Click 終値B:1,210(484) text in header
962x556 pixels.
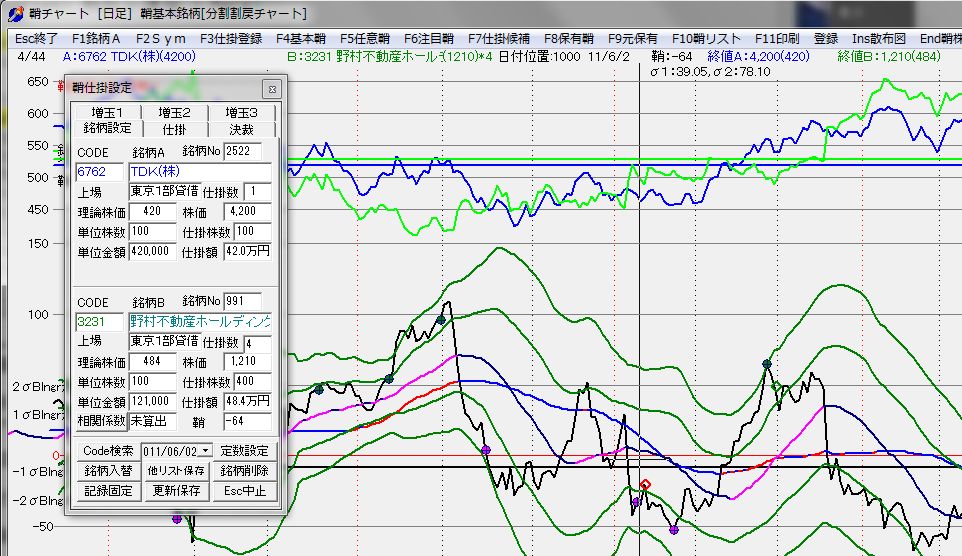pos(888,56)
